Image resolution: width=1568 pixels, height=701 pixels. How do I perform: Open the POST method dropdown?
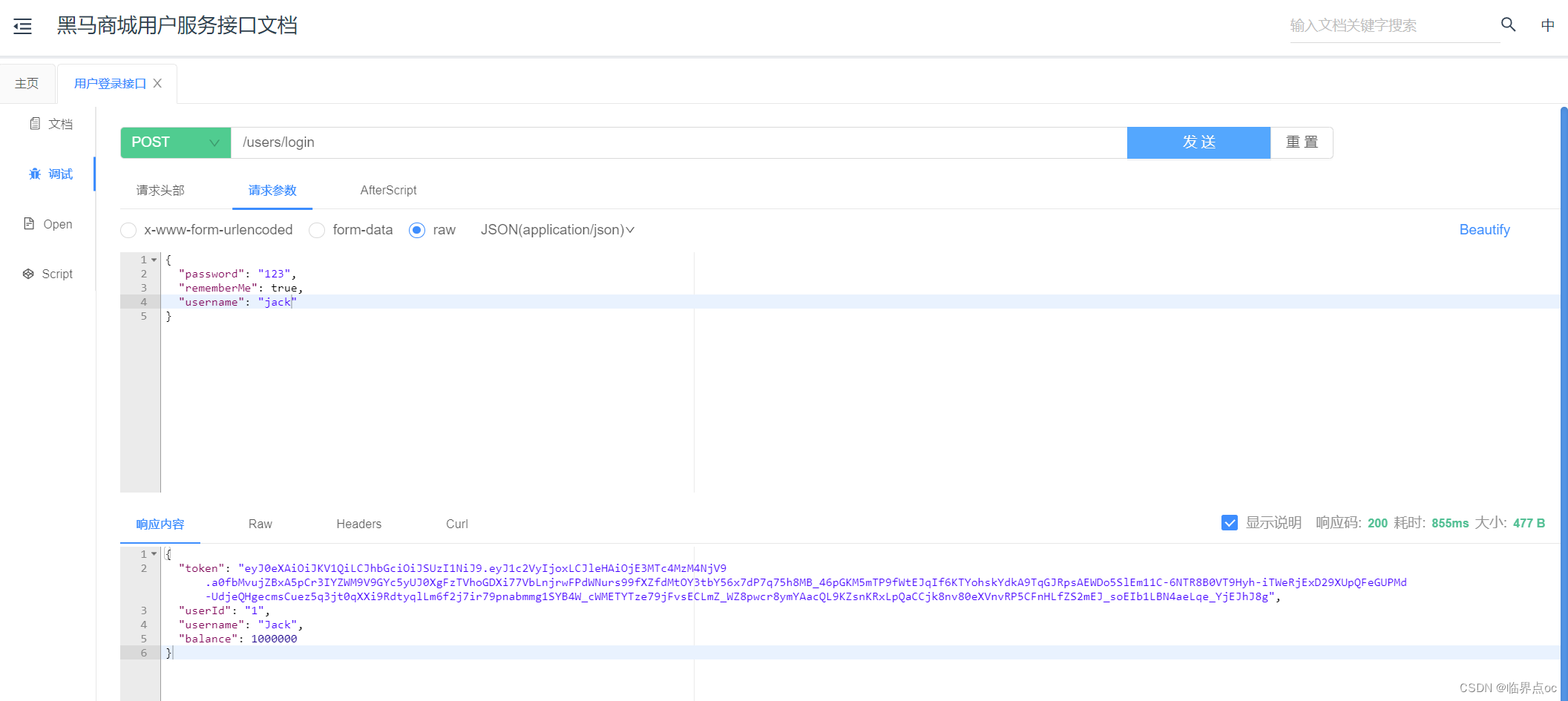(176, 142)
